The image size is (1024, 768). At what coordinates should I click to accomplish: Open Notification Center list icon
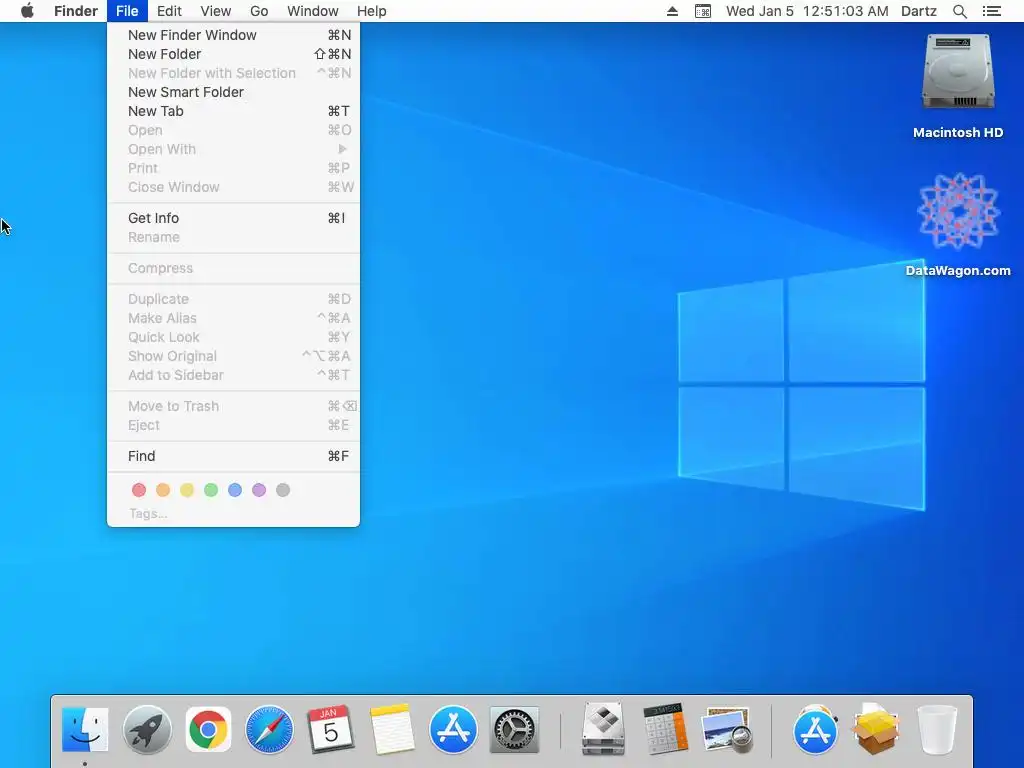click(x=992, y=11)
